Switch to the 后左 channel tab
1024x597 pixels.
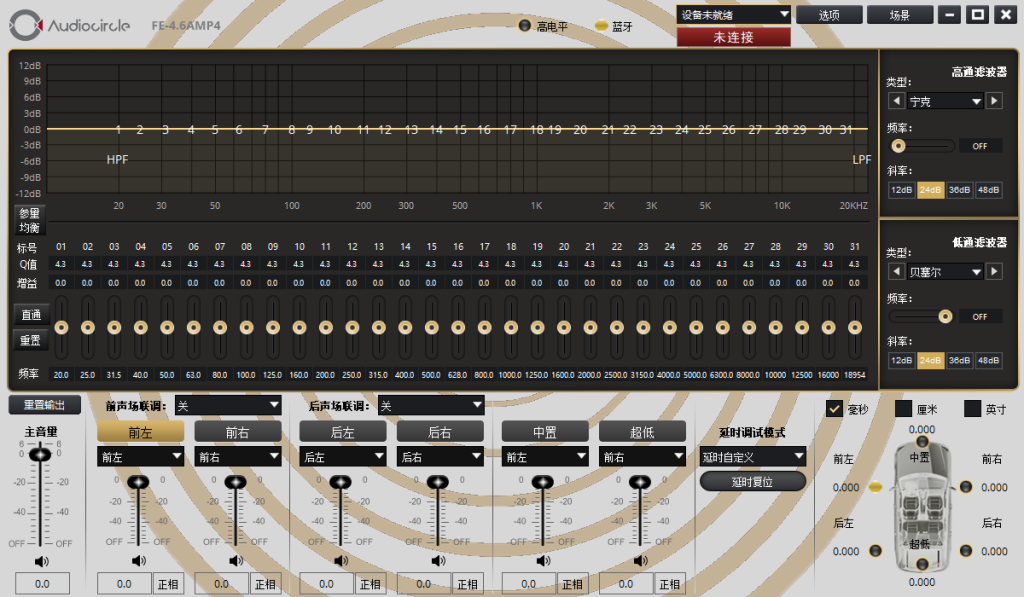pyautogui.click(x=343, y=432)
